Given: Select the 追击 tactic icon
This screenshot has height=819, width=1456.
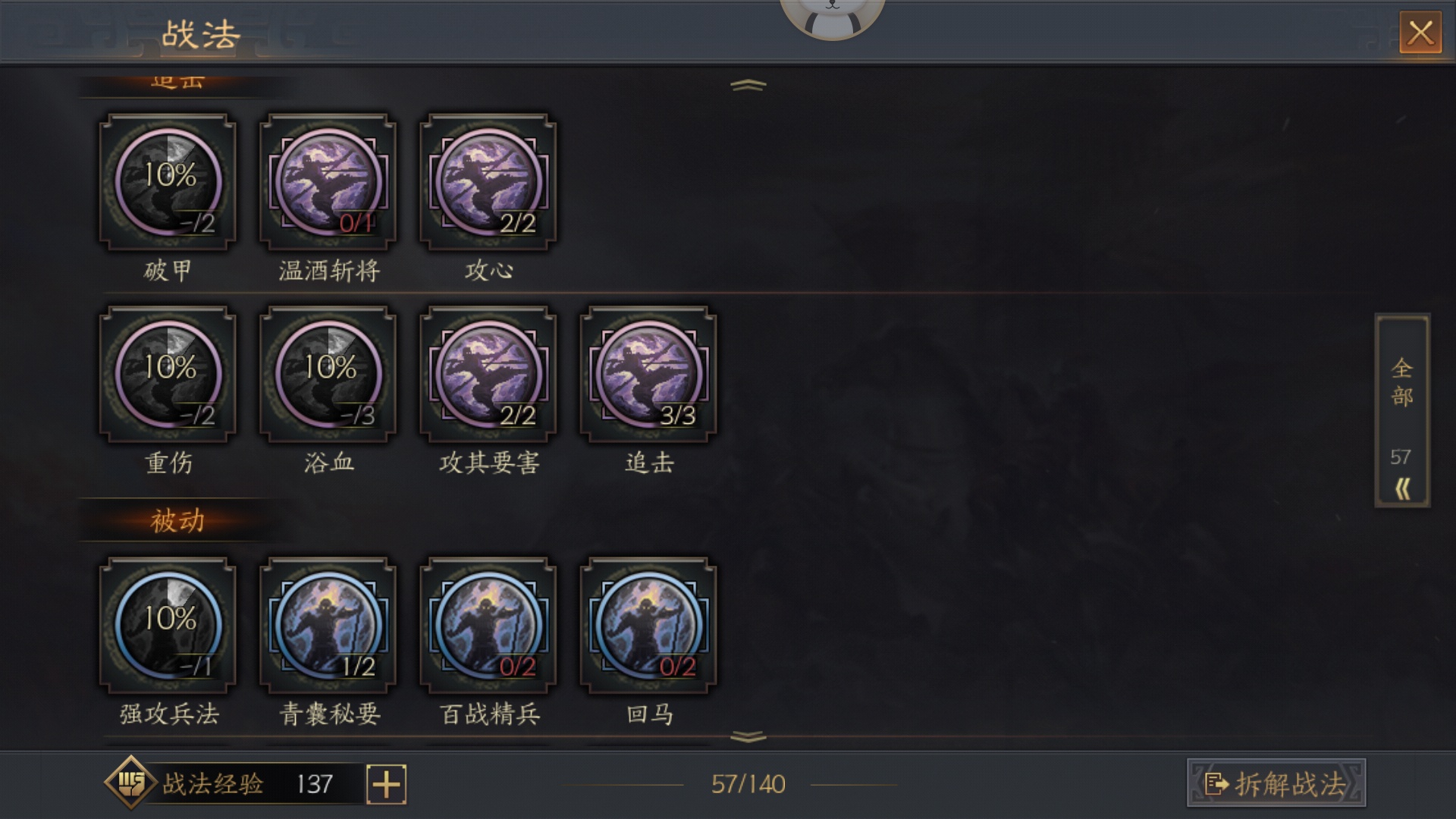Looking at the screenshot, I should (648, 375).
